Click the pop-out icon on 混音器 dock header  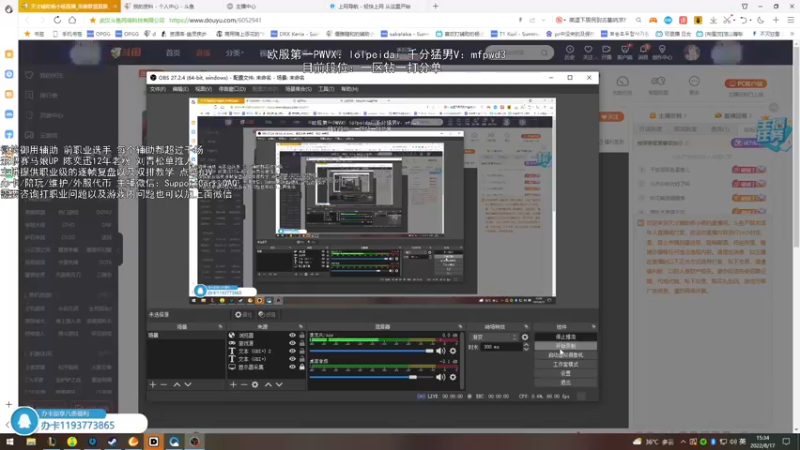(460, 327)
